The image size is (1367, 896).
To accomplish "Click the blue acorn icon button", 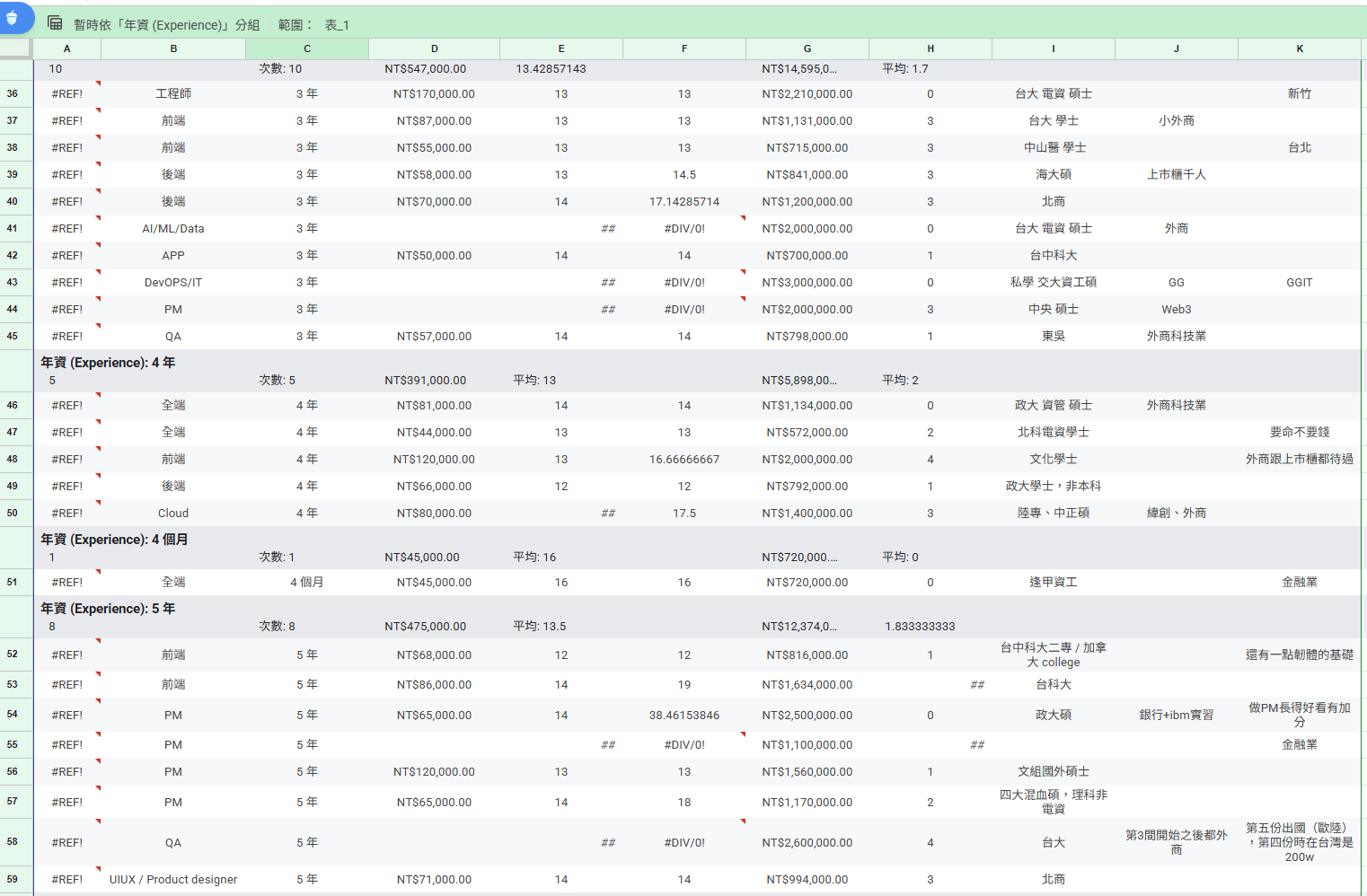I will click(13, 18).
